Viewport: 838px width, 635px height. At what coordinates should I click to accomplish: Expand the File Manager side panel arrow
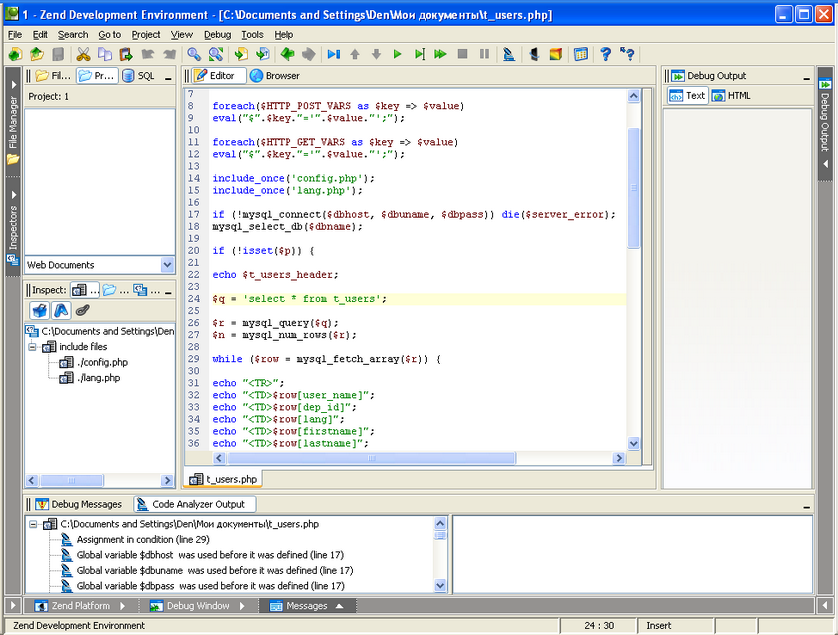coord(14,85)
